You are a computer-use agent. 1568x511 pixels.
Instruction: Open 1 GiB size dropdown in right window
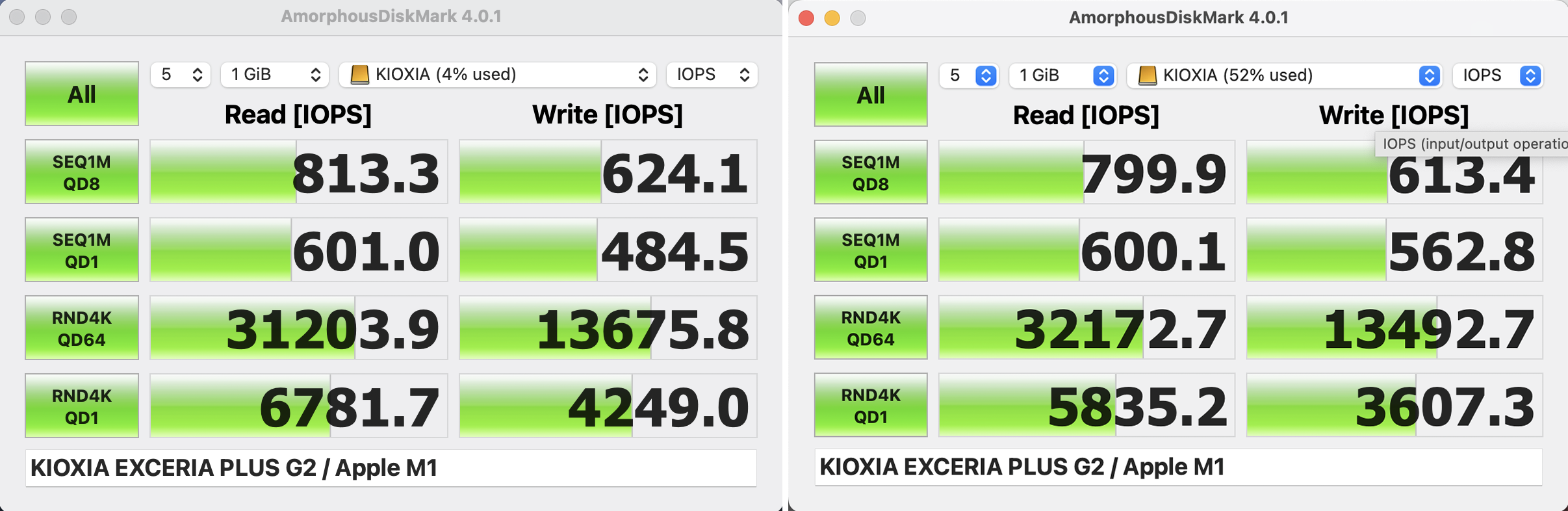click(x=1062, y=75)
